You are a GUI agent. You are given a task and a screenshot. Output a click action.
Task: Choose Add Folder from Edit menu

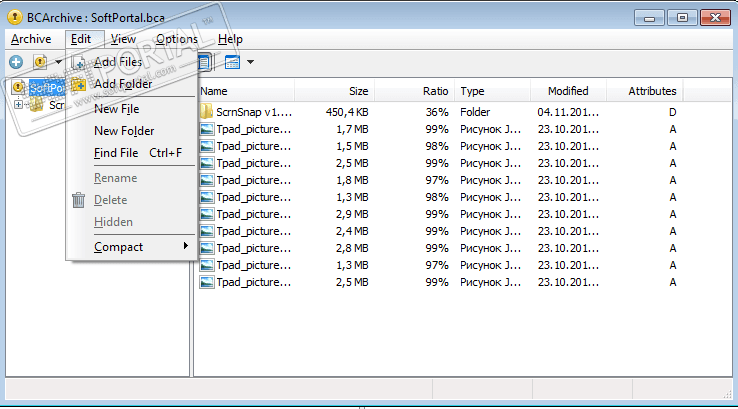click(x=123, y=84)
